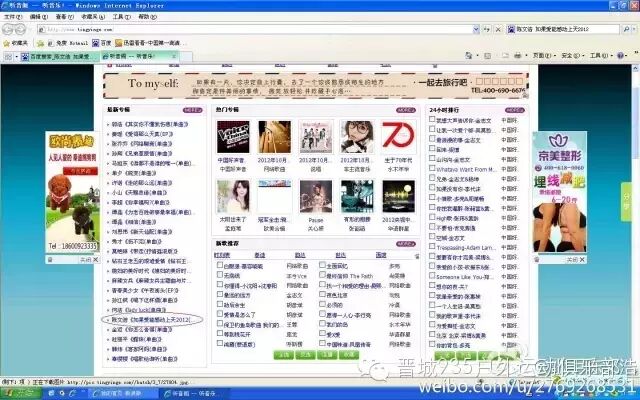Viewport: 640px width, 400px height.
Task: Click the page vertical scrollbar
Action: [636, 220]
